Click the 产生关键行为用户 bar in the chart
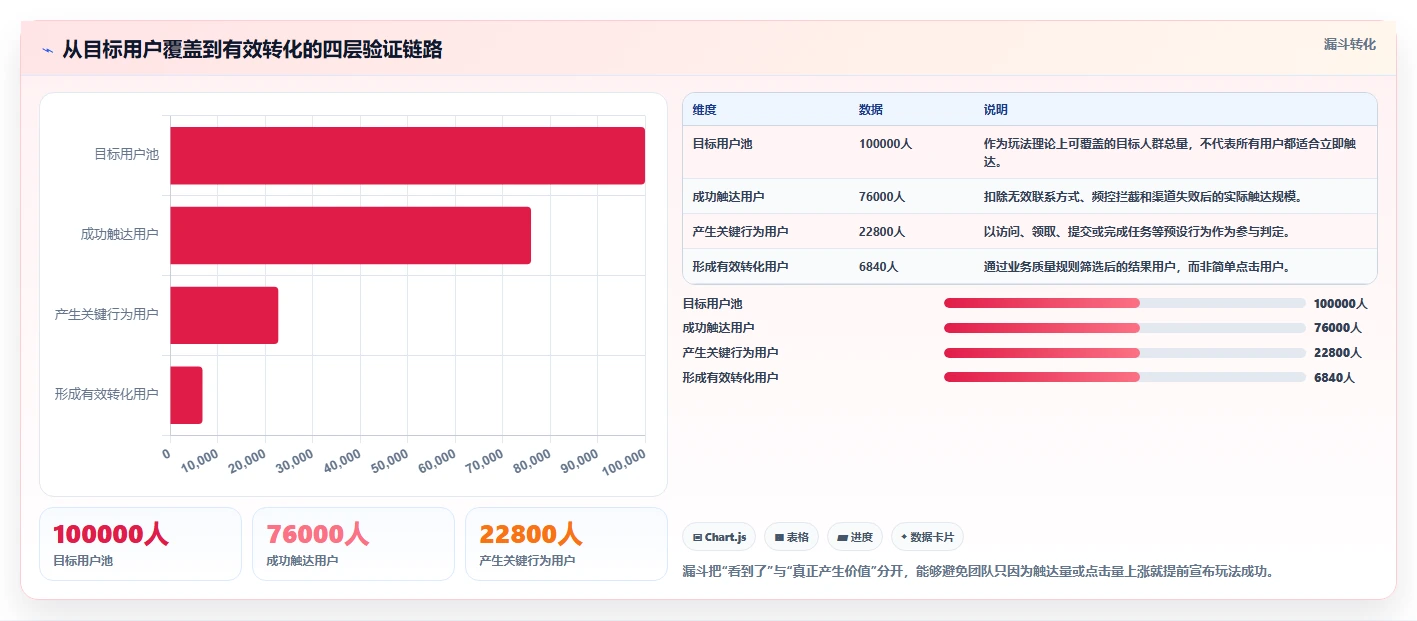The height and width of the screenshot is (621, 1417). (x=224, y=315)
